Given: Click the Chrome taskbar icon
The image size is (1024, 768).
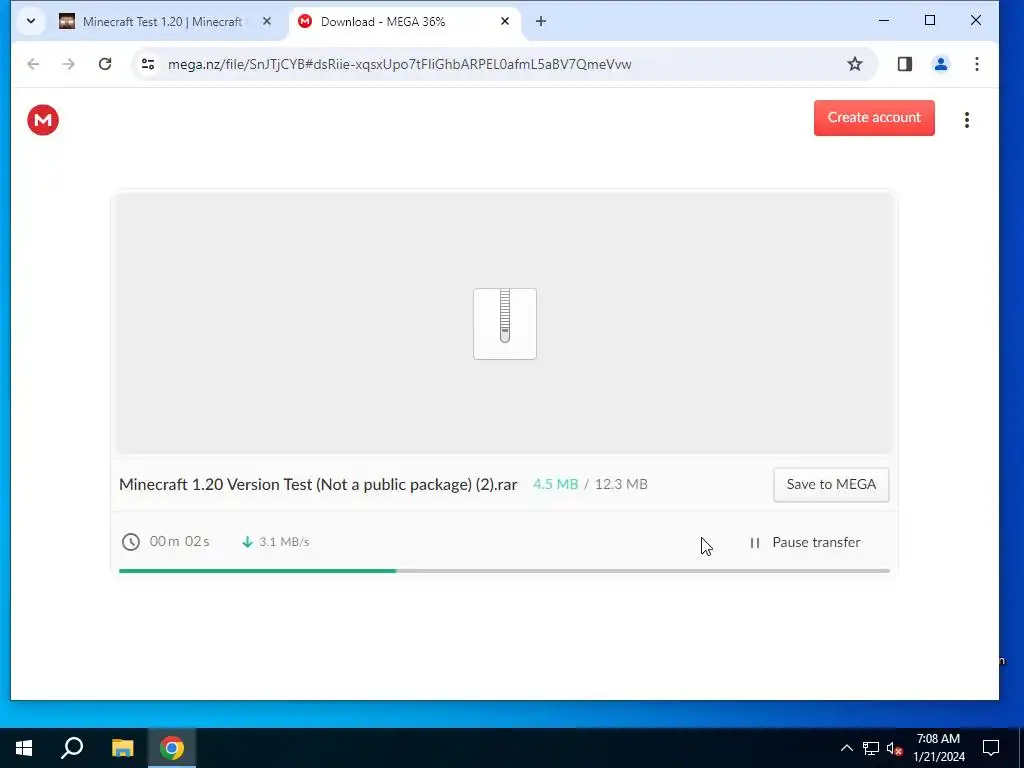Looking at the screenshot, I should coord(172,748).
